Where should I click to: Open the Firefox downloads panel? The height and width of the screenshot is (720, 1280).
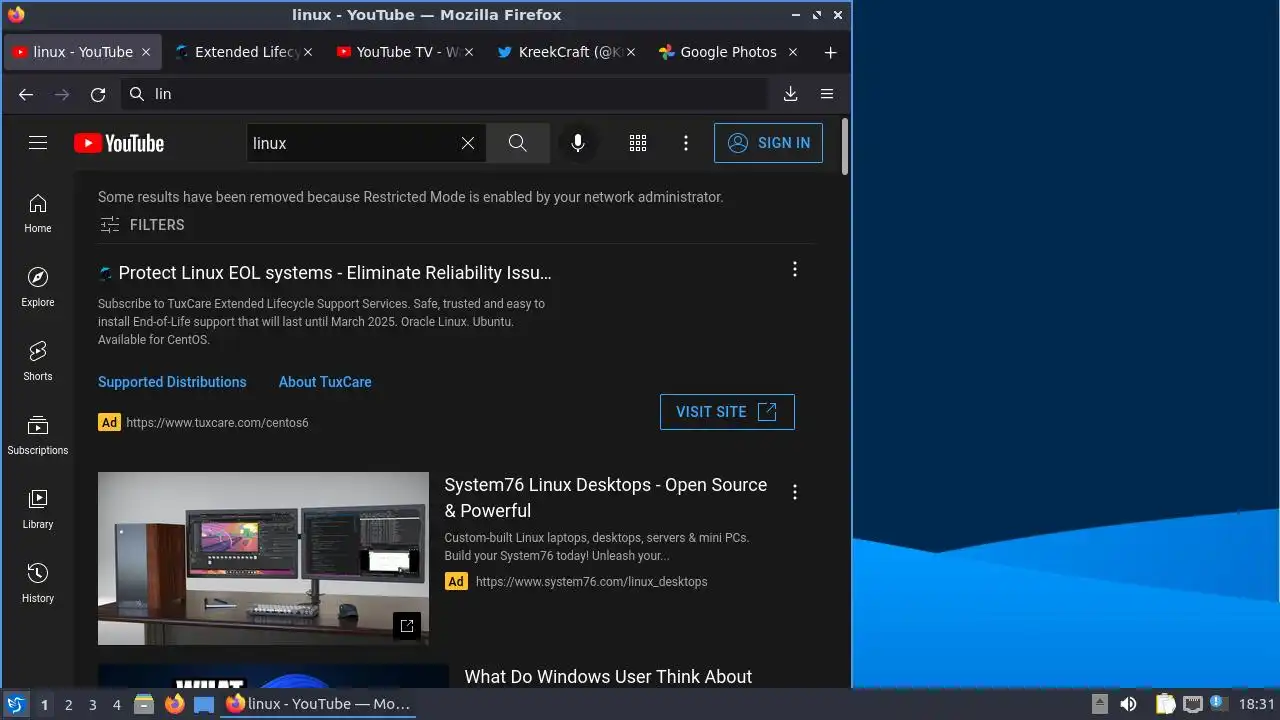[x=790, y=94]
